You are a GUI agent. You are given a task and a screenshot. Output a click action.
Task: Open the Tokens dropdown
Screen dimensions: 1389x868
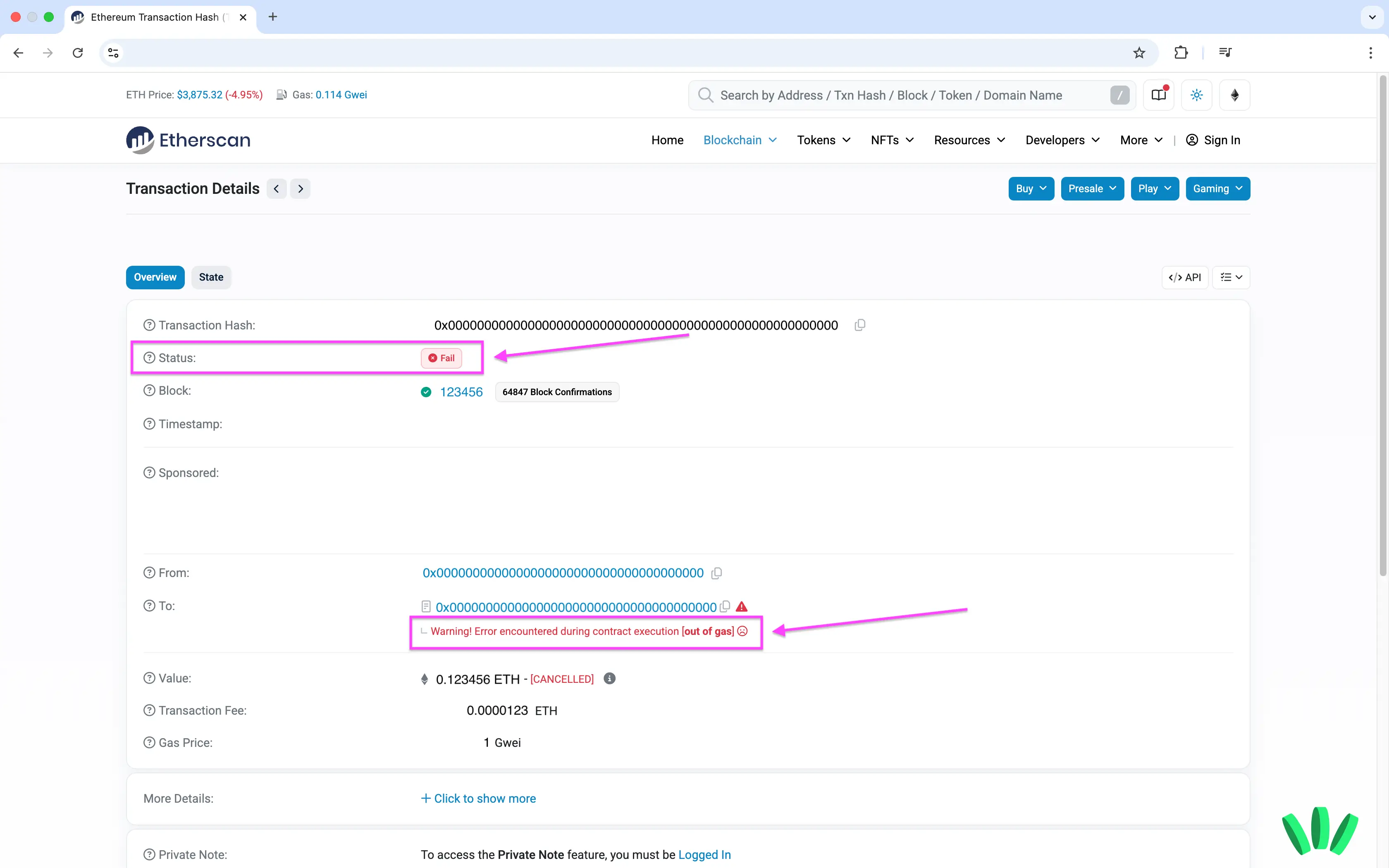(823, 140)
